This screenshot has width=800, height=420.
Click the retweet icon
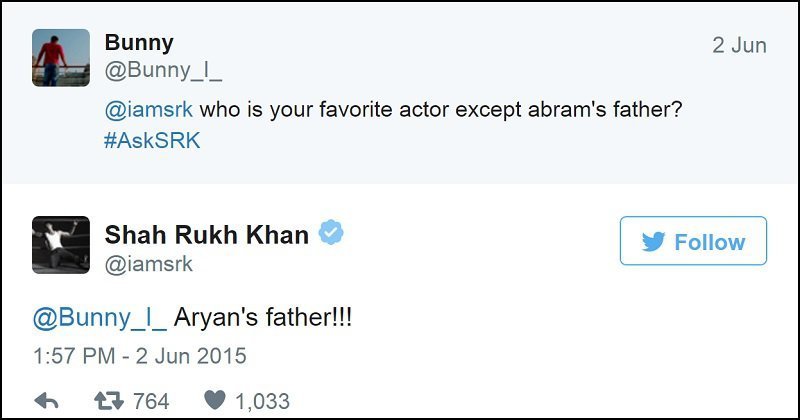pyautogui.click(x=109, y=401)
